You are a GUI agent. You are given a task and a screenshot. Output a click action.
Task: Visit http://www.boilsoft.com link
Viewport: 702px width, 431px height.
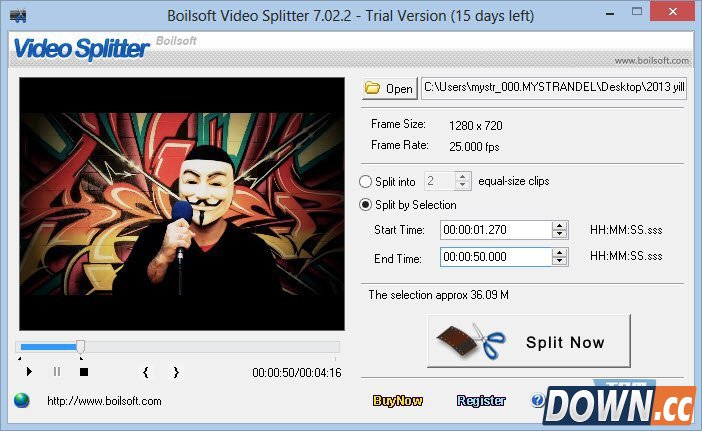point(104,401)
